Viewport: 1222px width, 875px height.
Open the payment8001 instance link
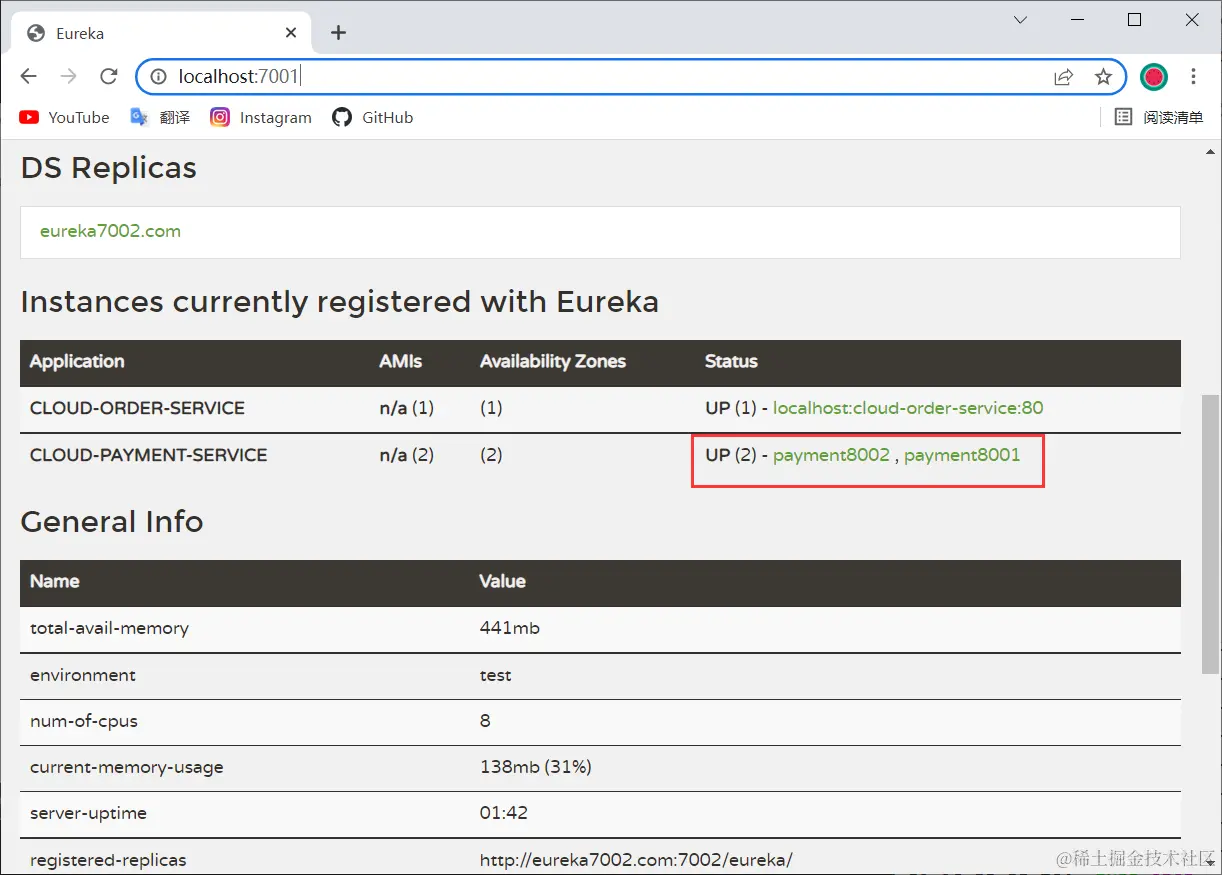click(962, 455)
